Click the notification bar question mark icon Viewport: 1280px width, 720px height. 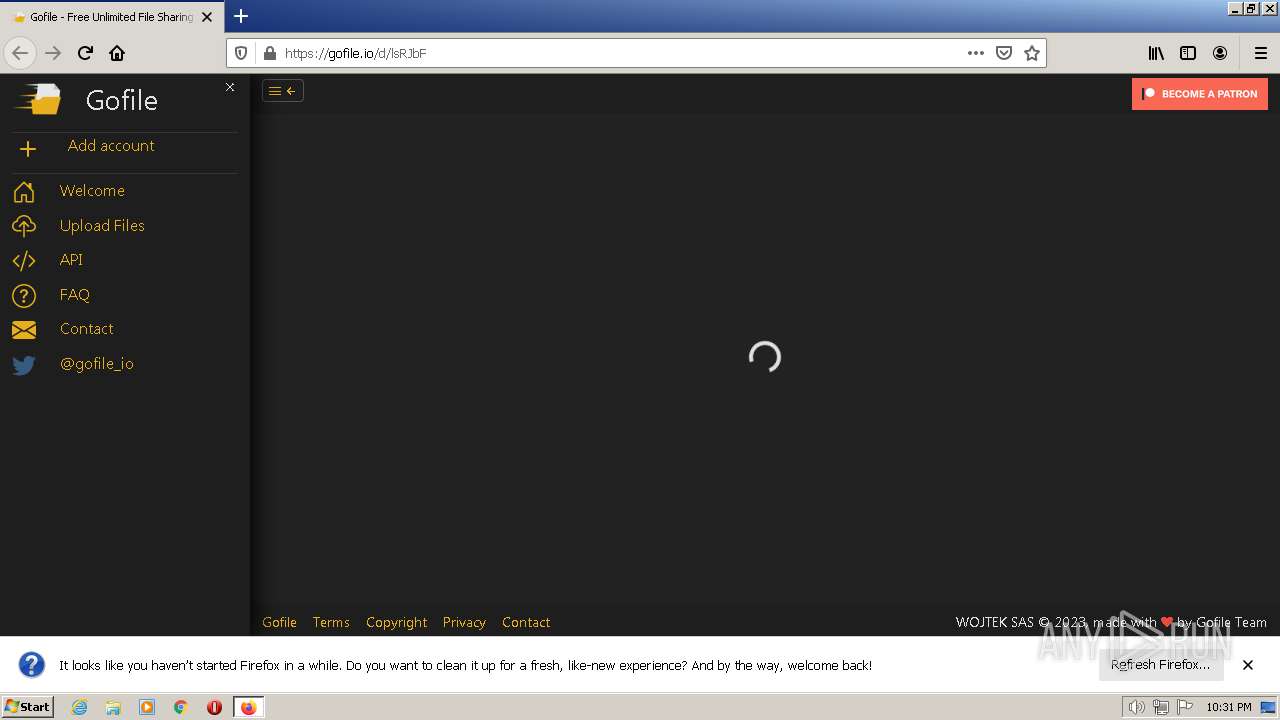point(32,665)
